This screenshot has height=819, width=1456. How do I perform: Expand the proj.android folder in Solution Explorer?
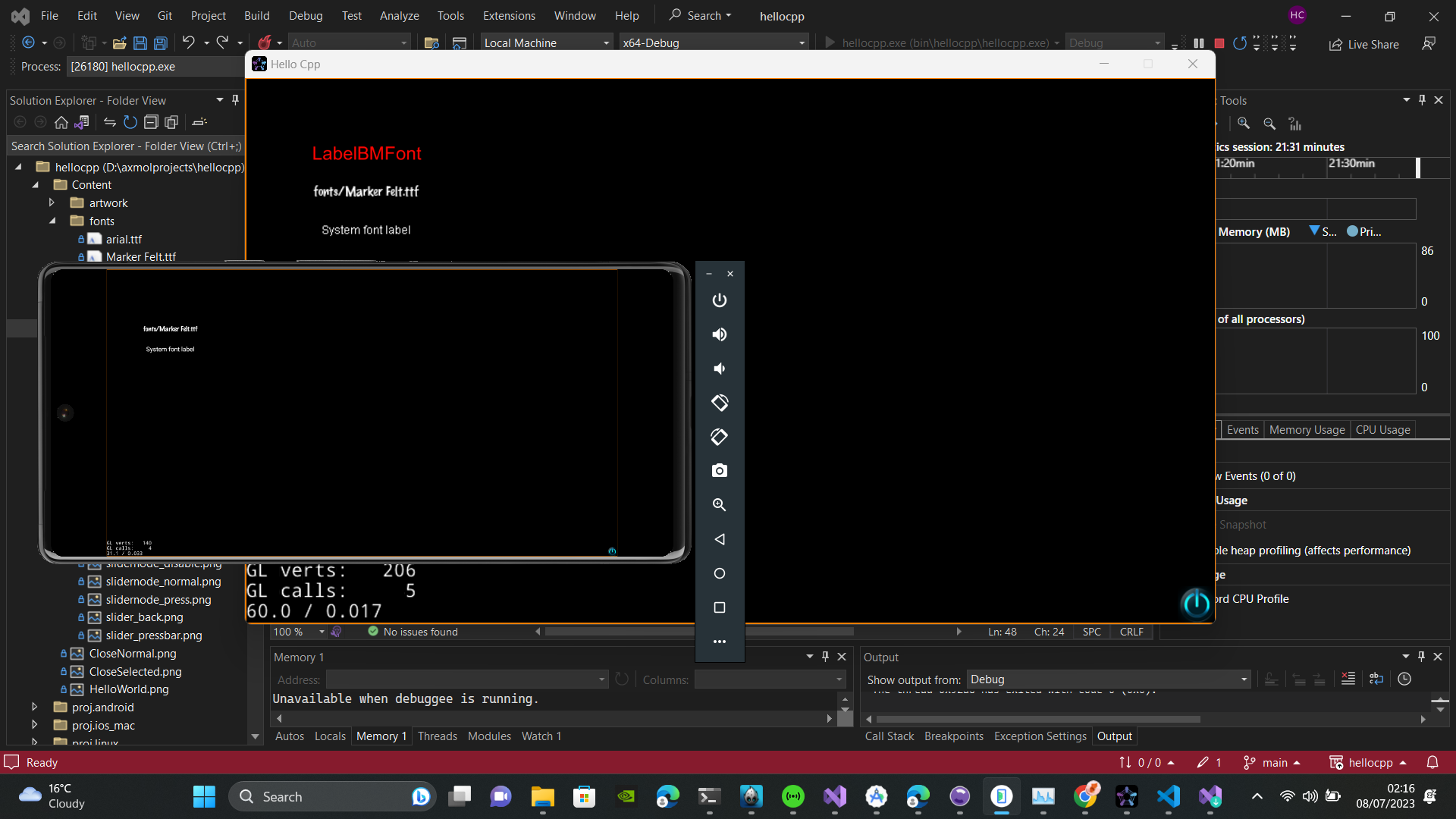click(34, 707)
